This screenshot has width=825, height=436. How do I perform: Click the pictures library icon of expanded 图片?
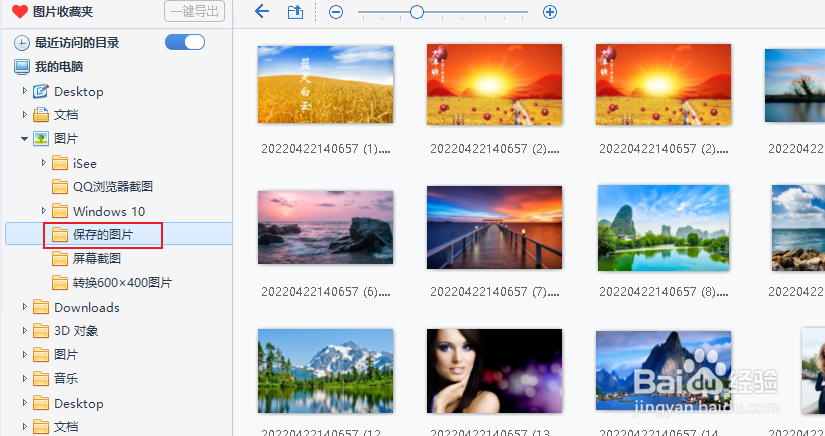[41, 139]
